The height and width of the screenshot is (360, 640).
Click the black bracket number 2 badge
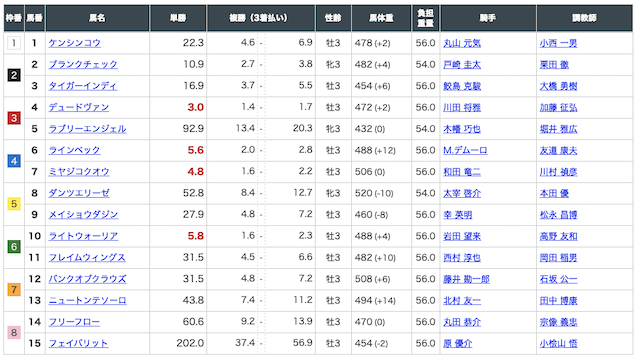(14, 75)
